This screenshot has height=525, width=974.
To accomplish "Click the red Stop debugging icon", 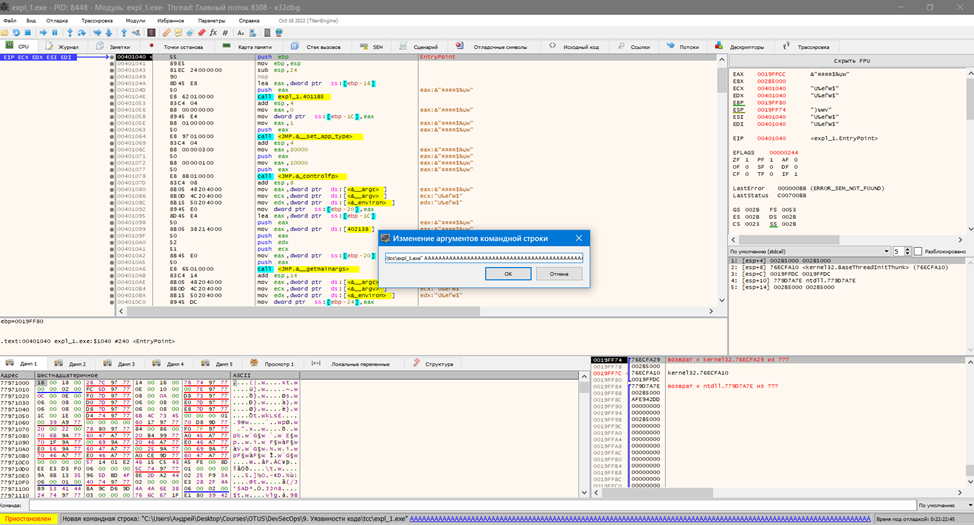I will (x=27, y=32).
